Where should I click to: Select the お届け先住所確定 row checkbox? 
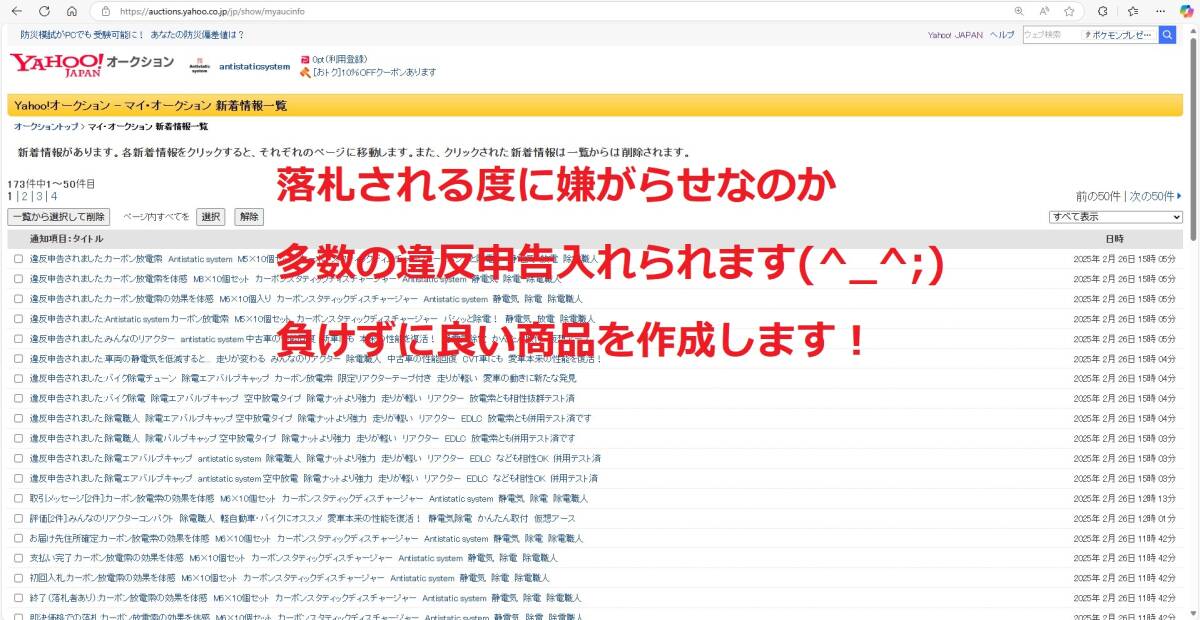click(18, 538)
